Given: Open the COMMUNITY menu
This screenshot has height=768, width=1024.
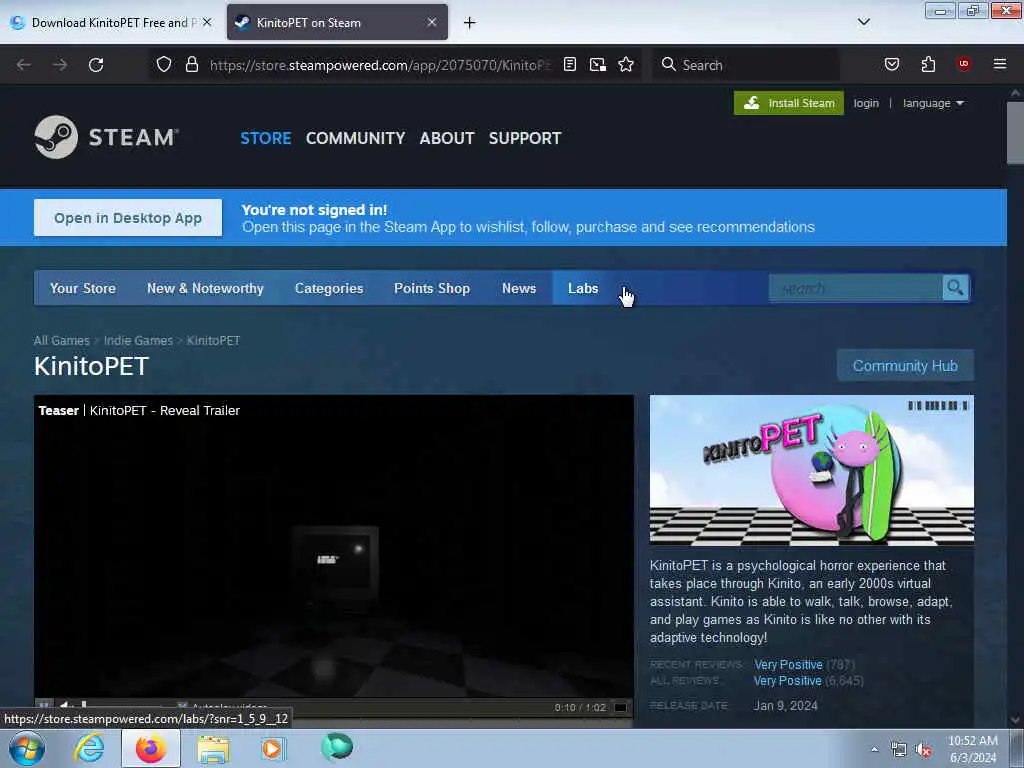Looking at the screenshot, I should [355, 138].
